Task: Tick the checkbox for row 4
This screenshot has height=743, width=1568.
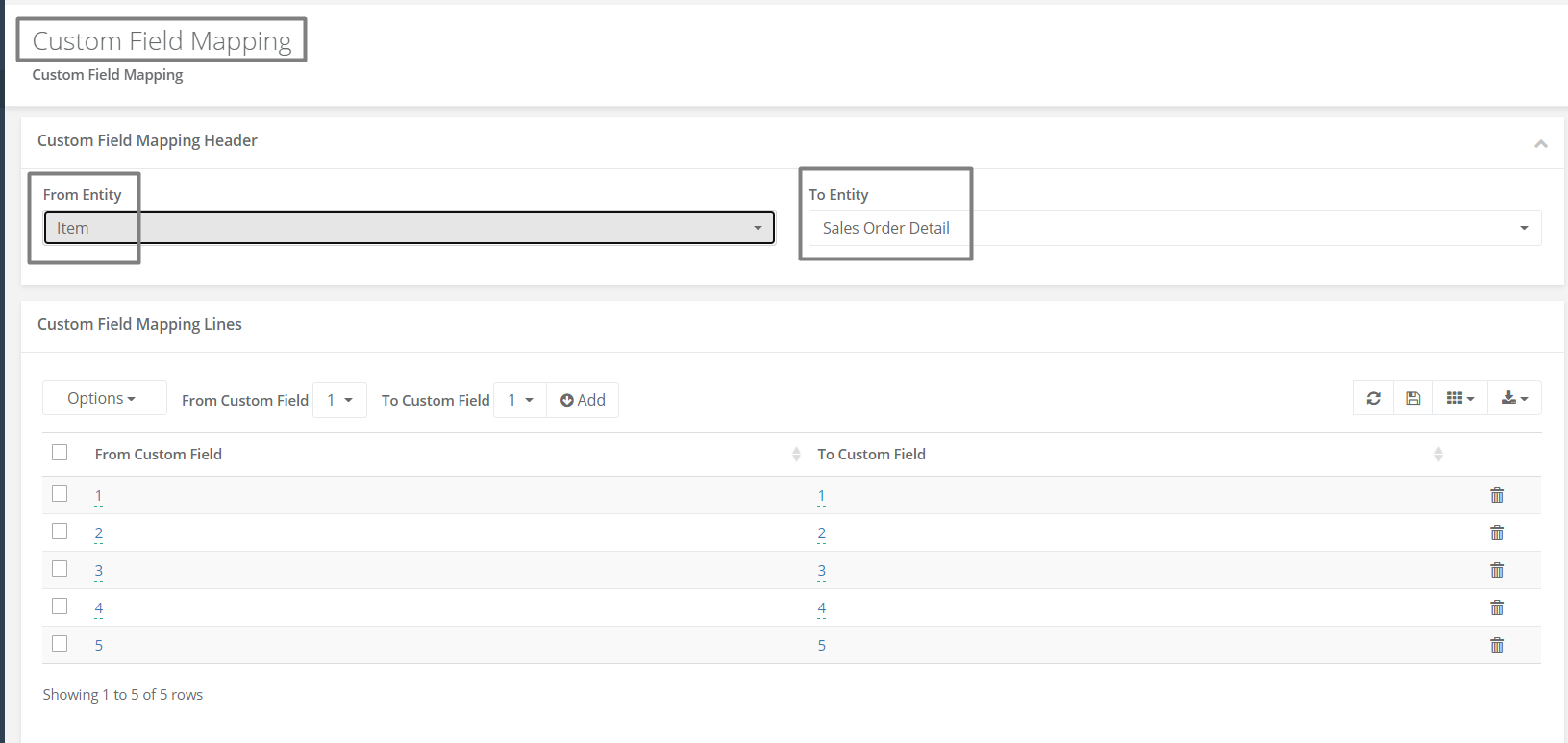Action: 60,606
